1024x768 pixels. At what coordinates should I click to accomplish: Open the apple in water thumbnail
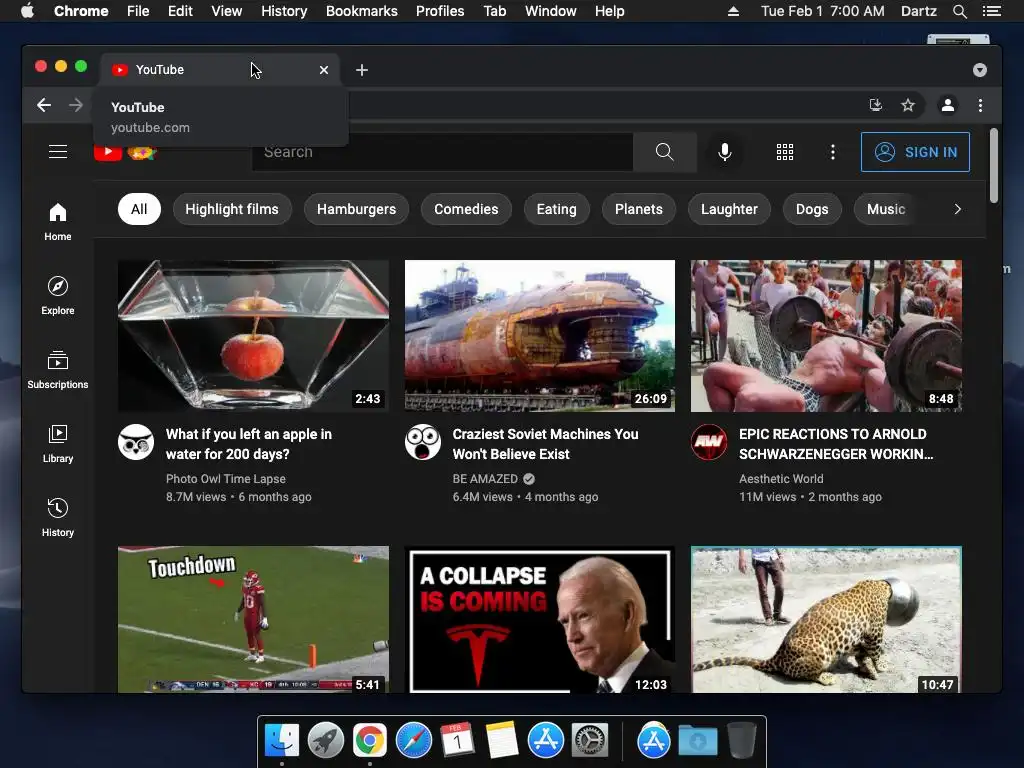pos(253,336)
